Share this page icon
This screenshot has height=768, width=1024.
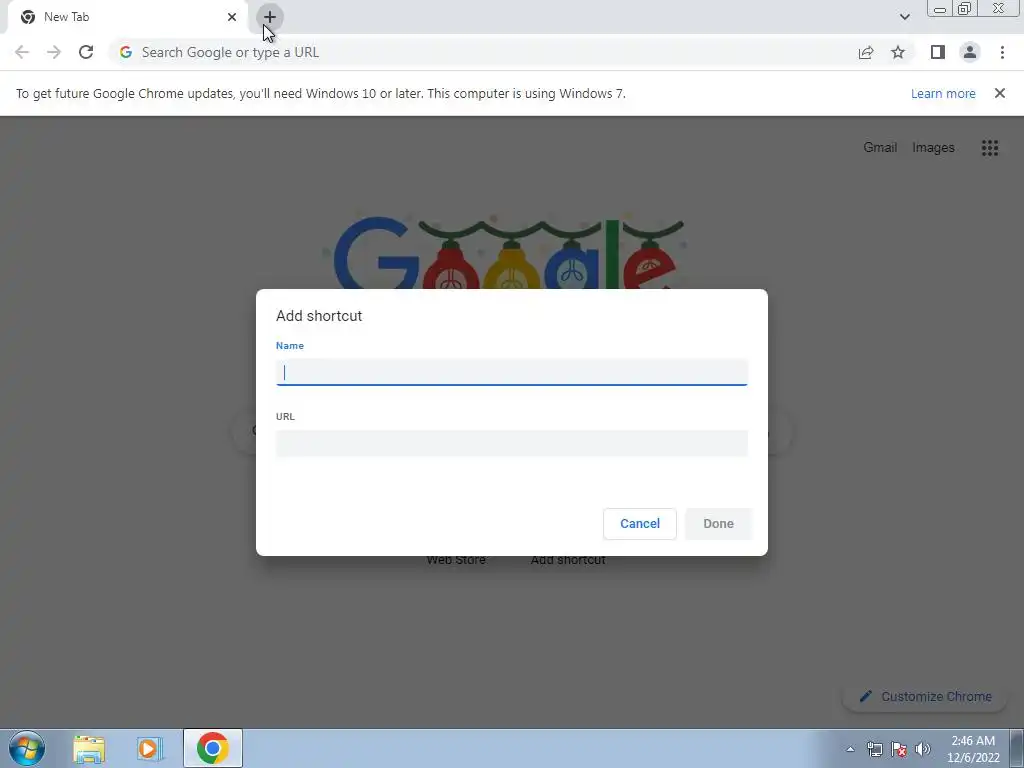point(866,52)
